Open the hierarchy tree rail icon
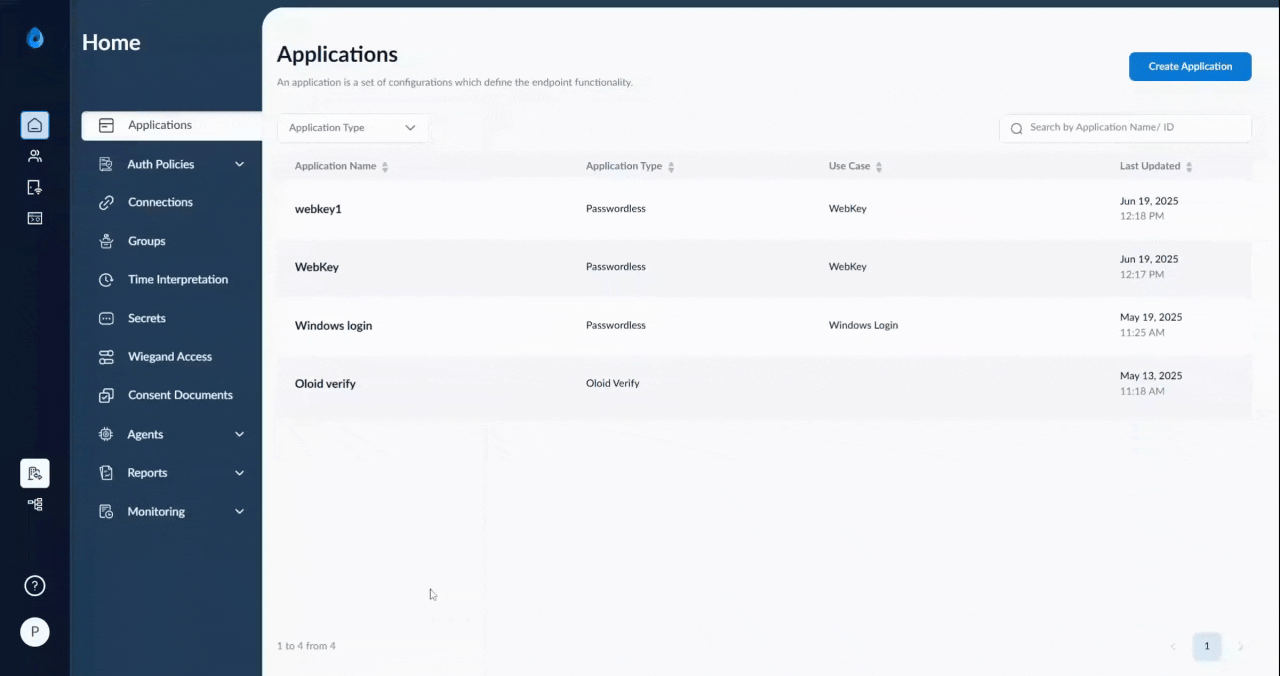1280x676 pixels. pyautogui.click(x=35, y=504)
